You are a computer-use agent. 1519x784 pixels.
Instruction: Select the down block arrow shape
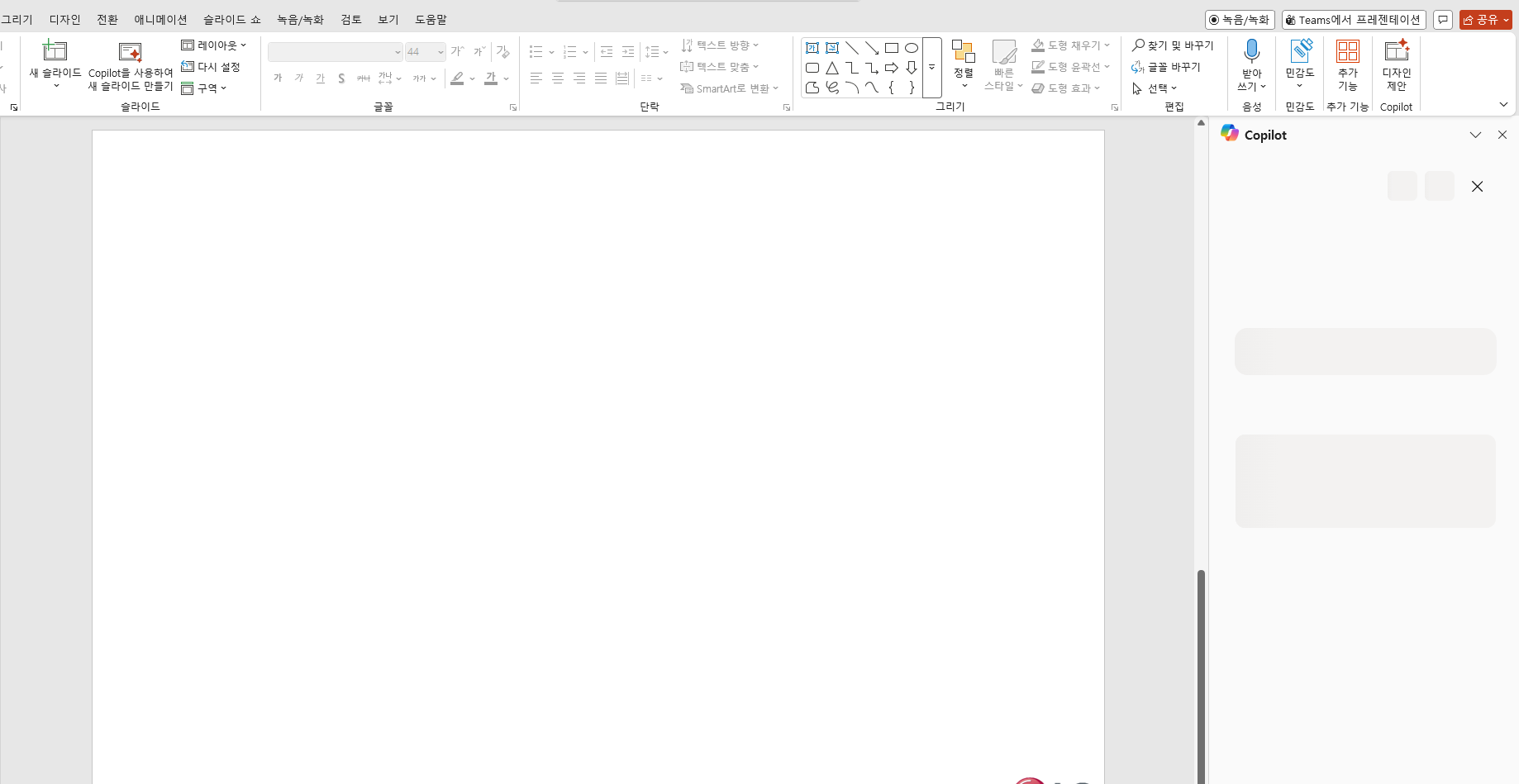(912, 68)
